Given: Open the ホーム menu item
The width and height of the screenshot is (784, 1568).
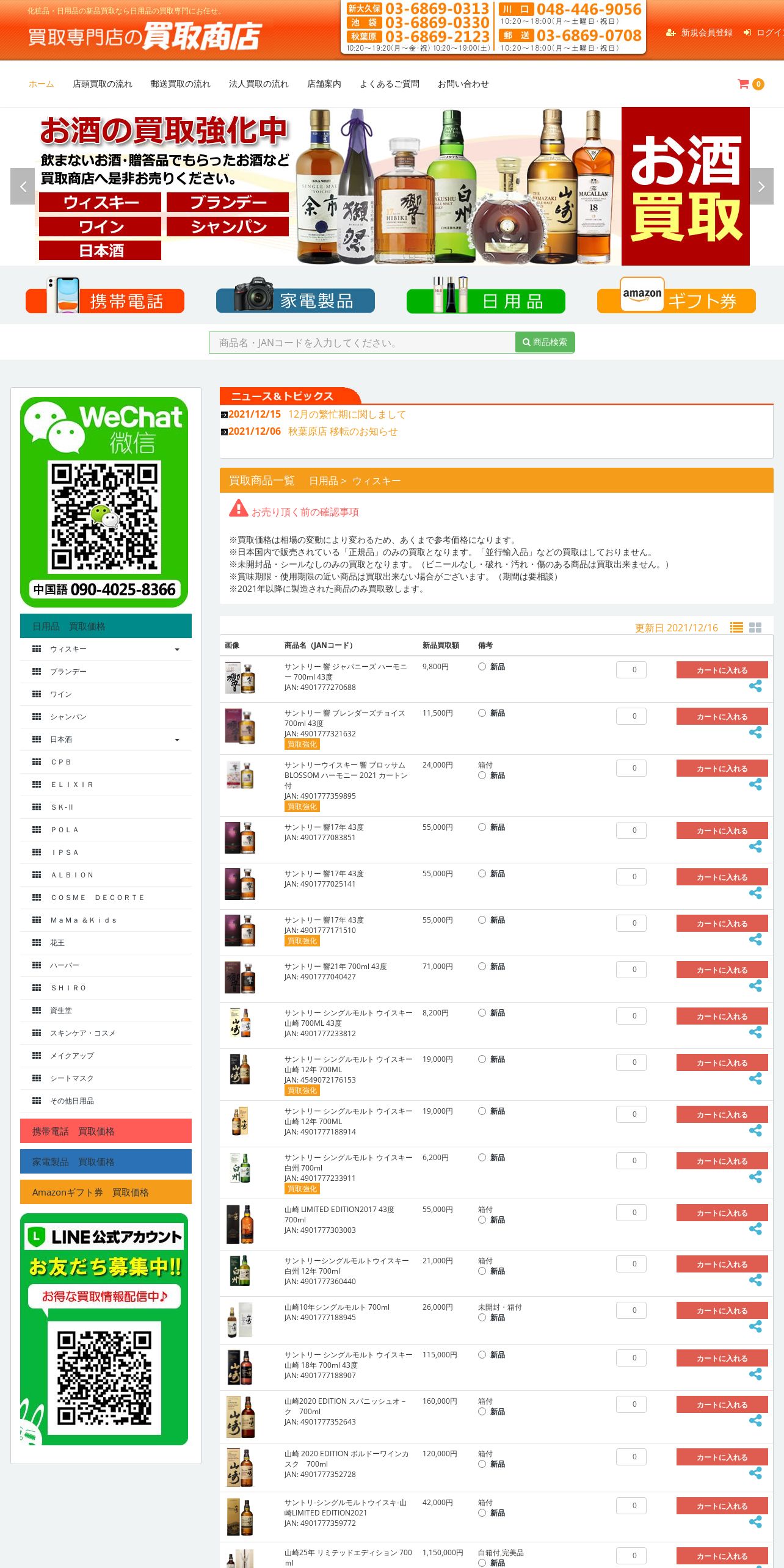Looking at the screenshot, I should [41, 84].
